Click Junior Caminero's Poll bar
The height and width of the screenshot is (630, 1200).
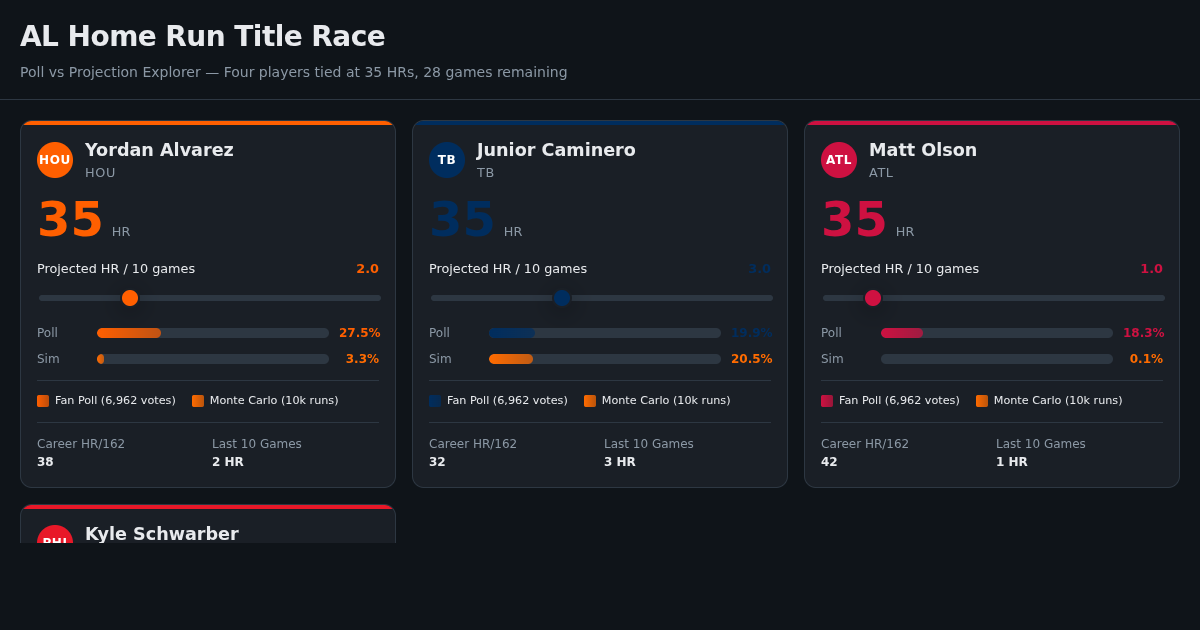(x=605, y=333)
